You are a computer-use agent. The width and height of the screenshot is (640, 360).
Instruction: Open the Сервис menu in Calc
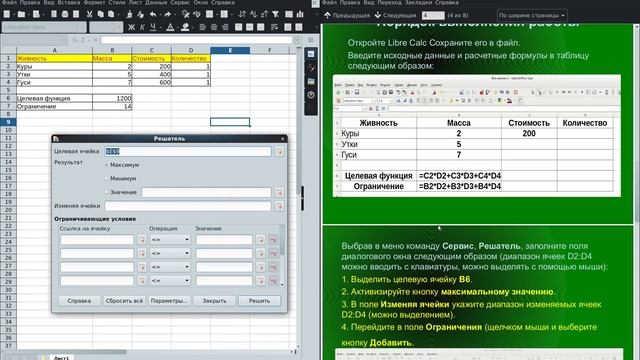(180, 2)
